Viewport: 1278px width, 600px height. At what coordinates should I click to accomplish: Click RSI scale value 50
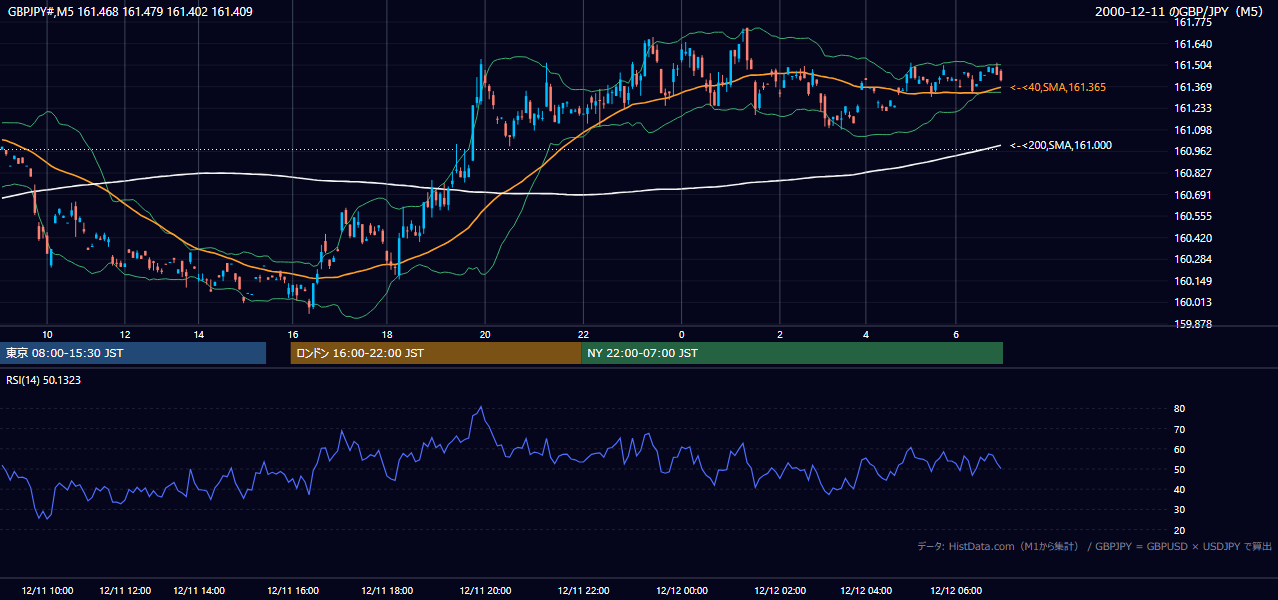[1180, 470]
